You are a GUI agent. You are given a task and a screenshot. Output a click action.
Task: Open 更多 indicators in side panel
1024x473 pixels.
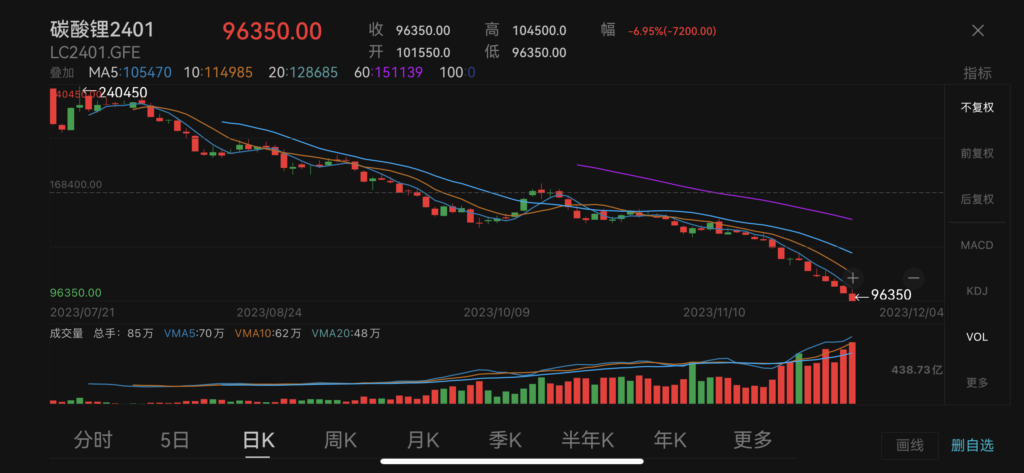pos(977,383)
